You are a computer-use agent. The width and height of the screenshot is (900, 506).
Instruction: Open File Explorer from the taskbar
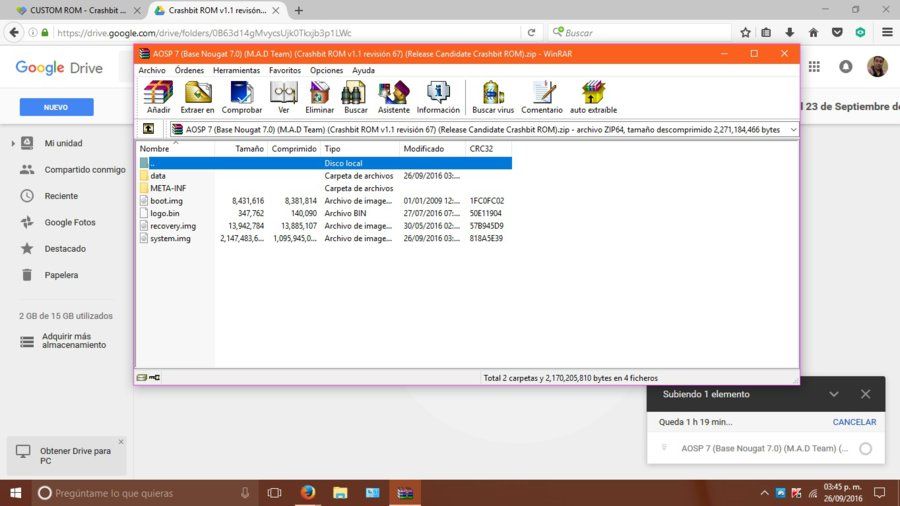(x=340, y=492)
